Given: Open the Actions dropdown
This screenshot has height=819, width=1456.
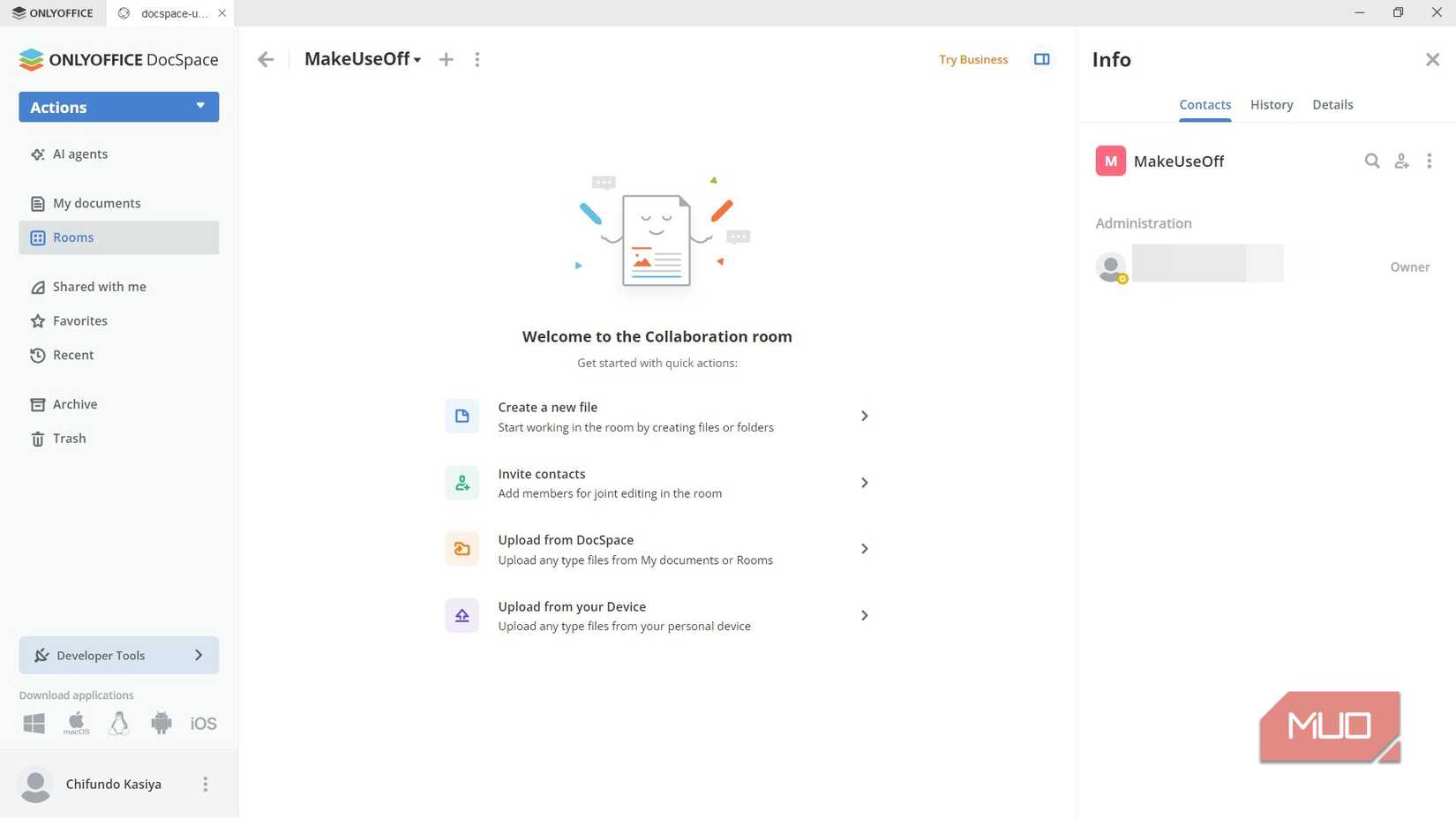Looking at the screenshot, I should tap(117, 107).
